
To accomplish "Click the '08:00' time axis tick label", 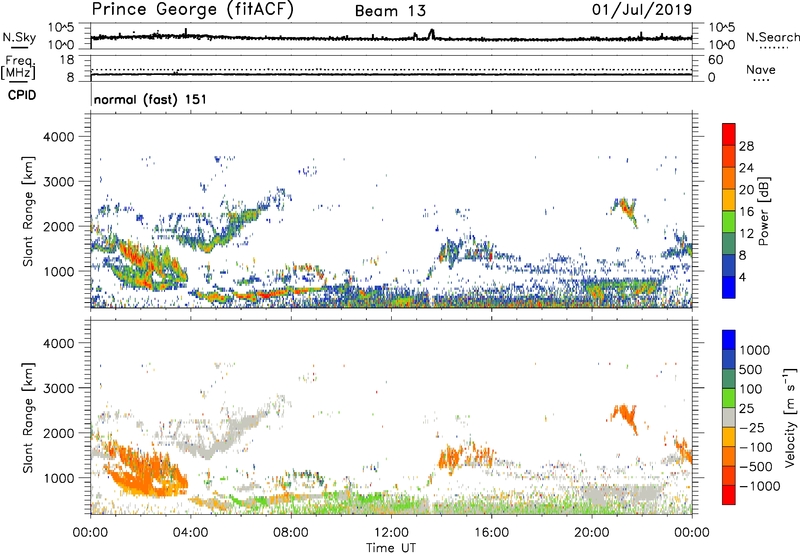I will pos(291,533).
